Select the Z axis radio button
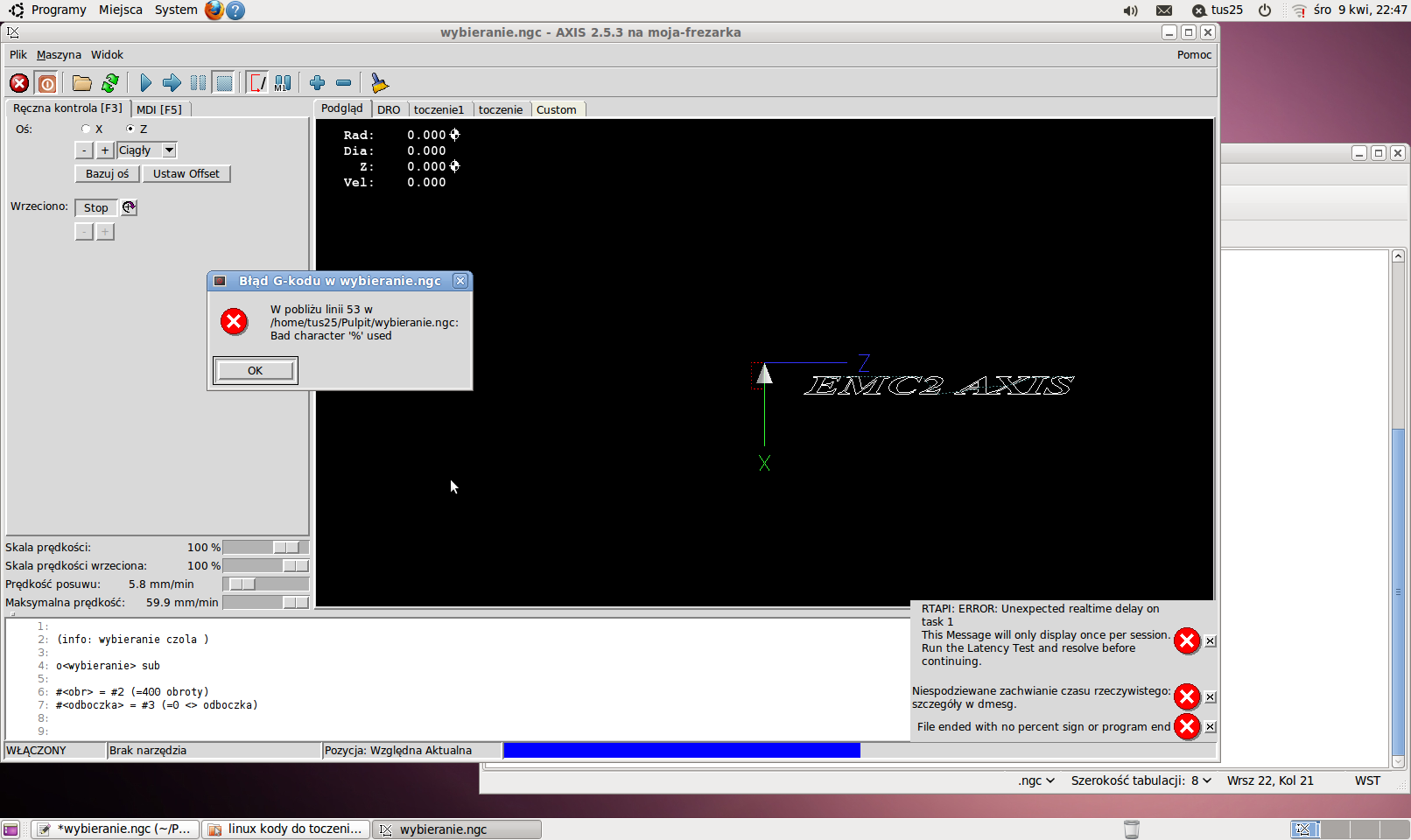 130,129
